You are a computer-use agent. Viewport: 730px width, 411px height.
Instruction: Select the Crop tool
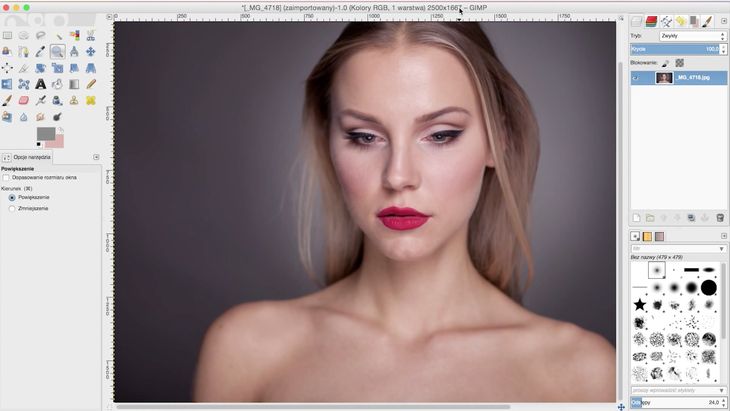[x=24, y=68]
